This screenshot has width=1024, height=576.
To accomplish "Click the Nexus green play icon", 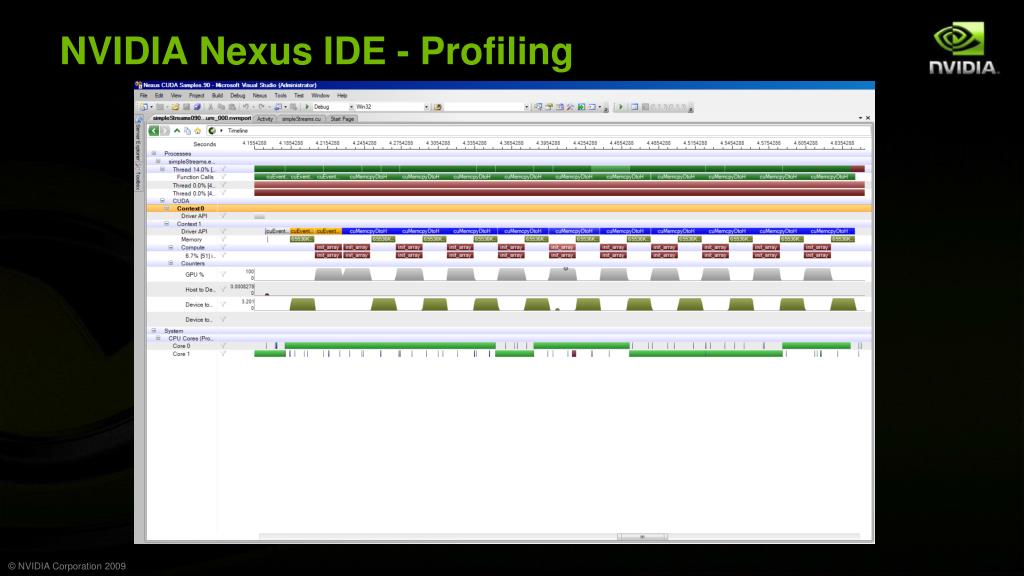I will (621, 107).
